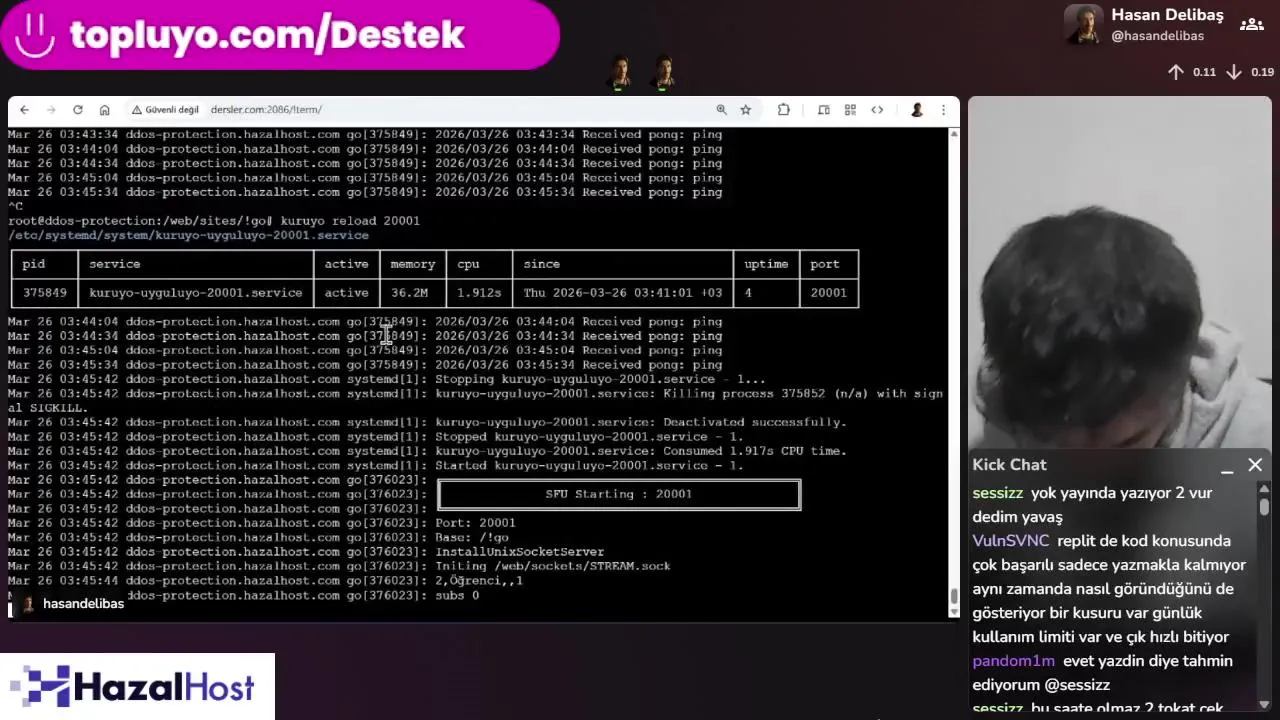Viewport: 1280px width, 720px height.
Task: Close the Kick Chat panel
Action: point(1255,465)
